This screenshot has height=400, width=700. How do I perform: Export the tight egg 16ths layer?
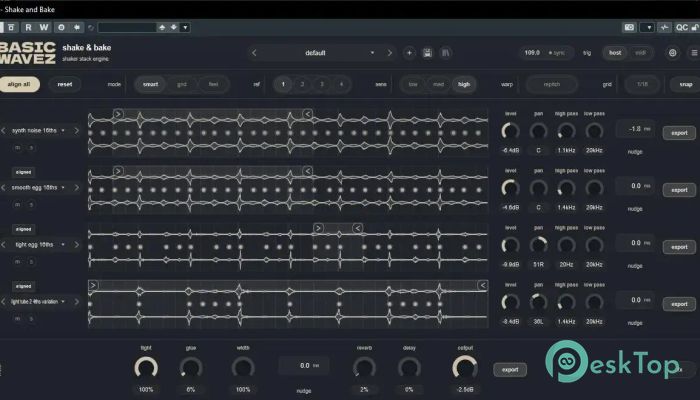tap(679, 247)
